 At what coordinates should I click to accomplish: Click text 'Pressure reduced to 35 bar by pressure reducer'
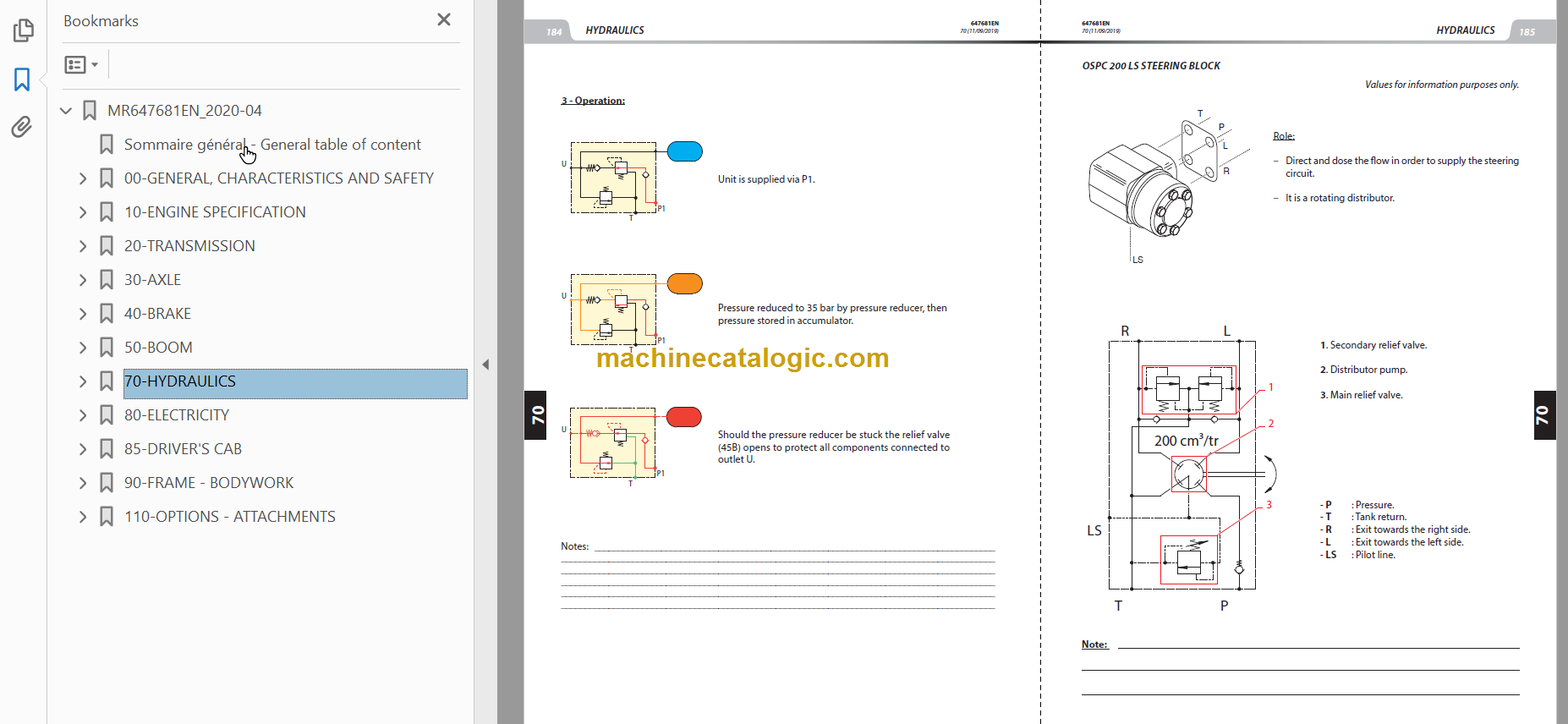point(820,308)
